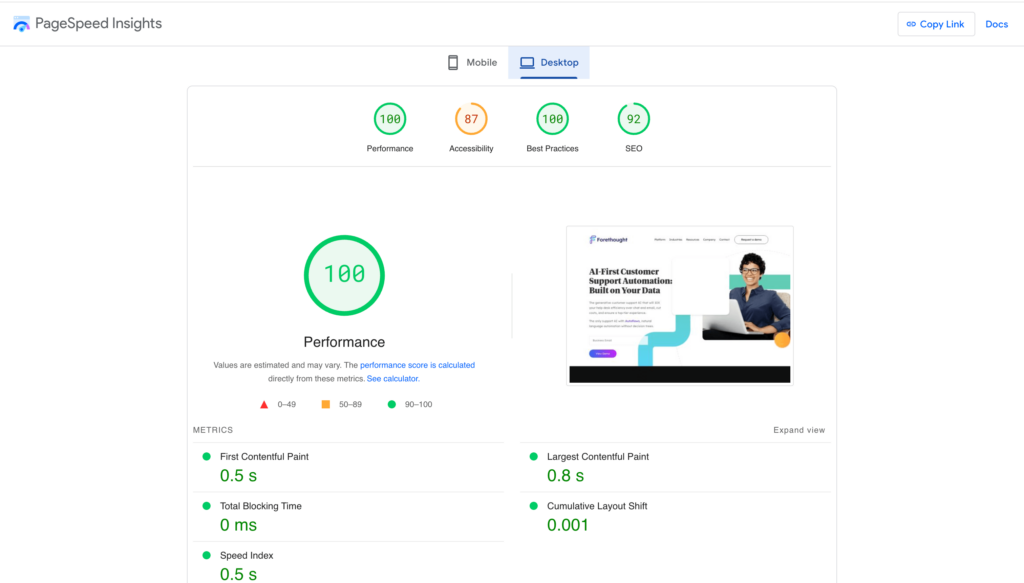Click the 0.8 s Largest Contentful Paint value
The height and width of the screenshot is (583, 1024).
point(566,476)
